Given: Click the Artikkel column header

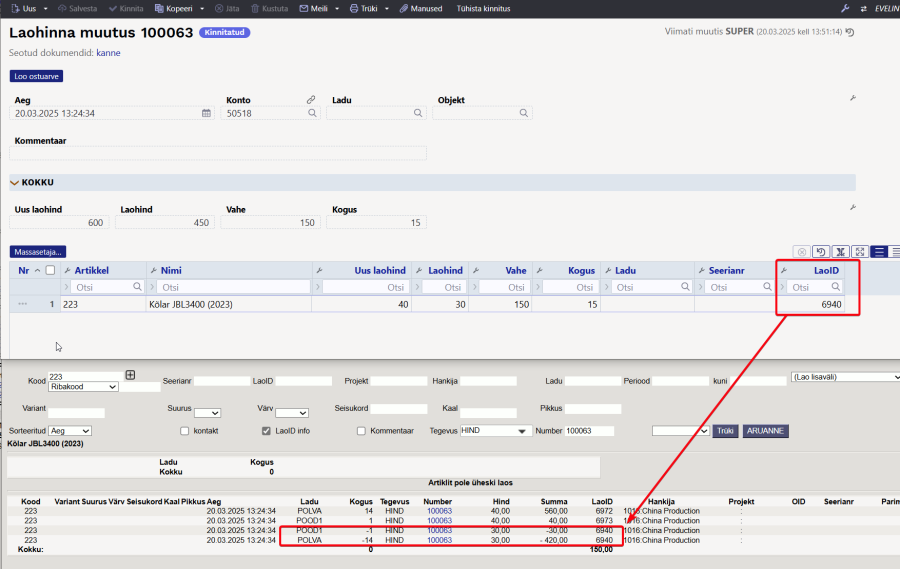Looking at the screenshot, I should pos(91,270).
